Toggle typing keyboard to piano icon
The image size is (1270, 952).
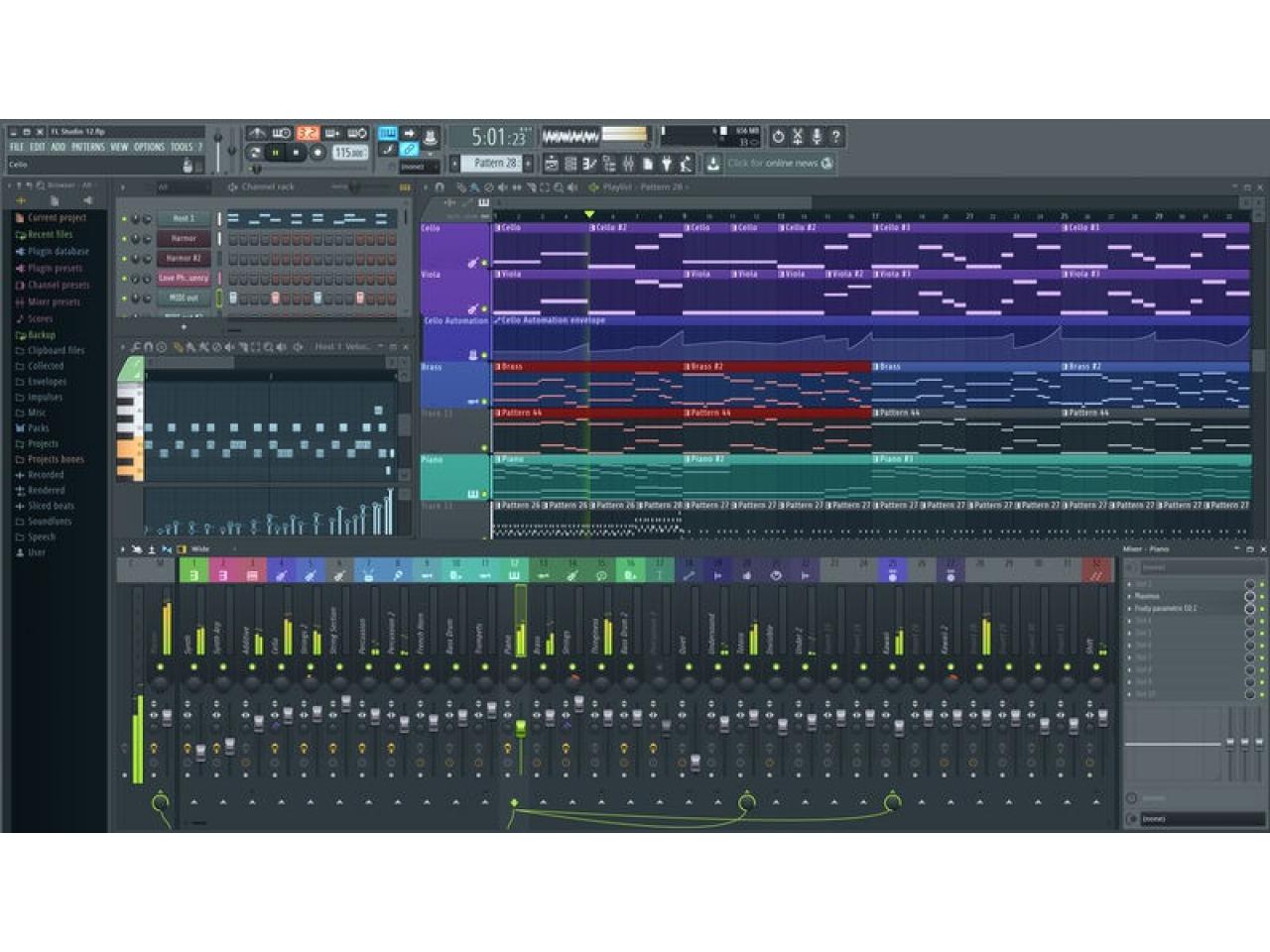tap(387, 133)
